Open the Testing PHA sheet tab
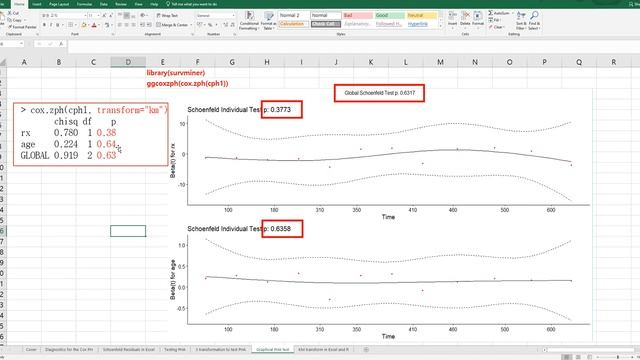The height and width of the screenshot is (360, 640). (x=175, y=349)
